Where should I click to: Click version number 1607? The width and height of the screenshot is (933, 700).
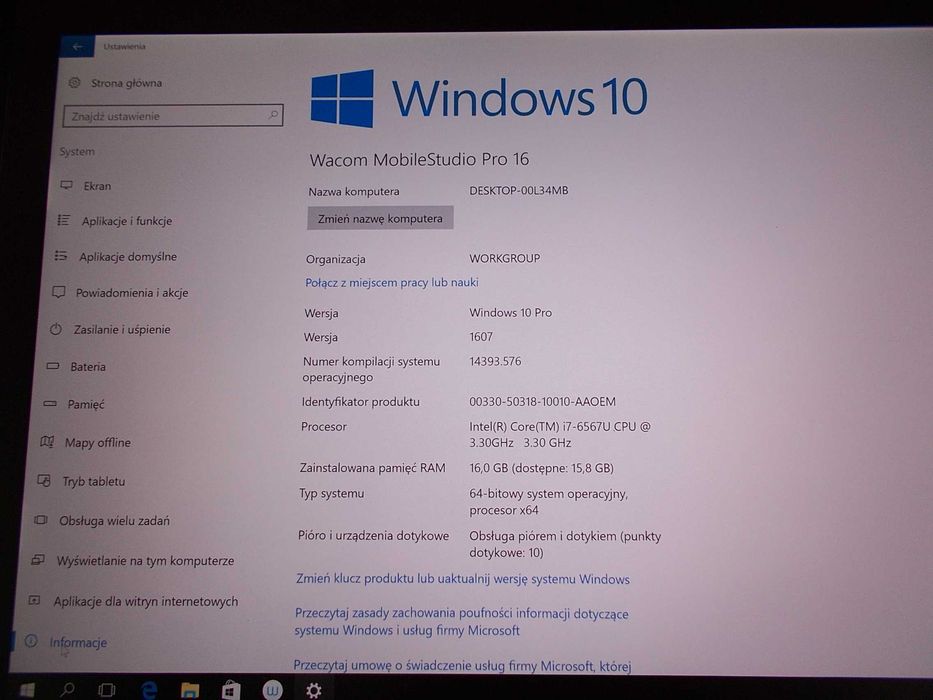(481, 337)
